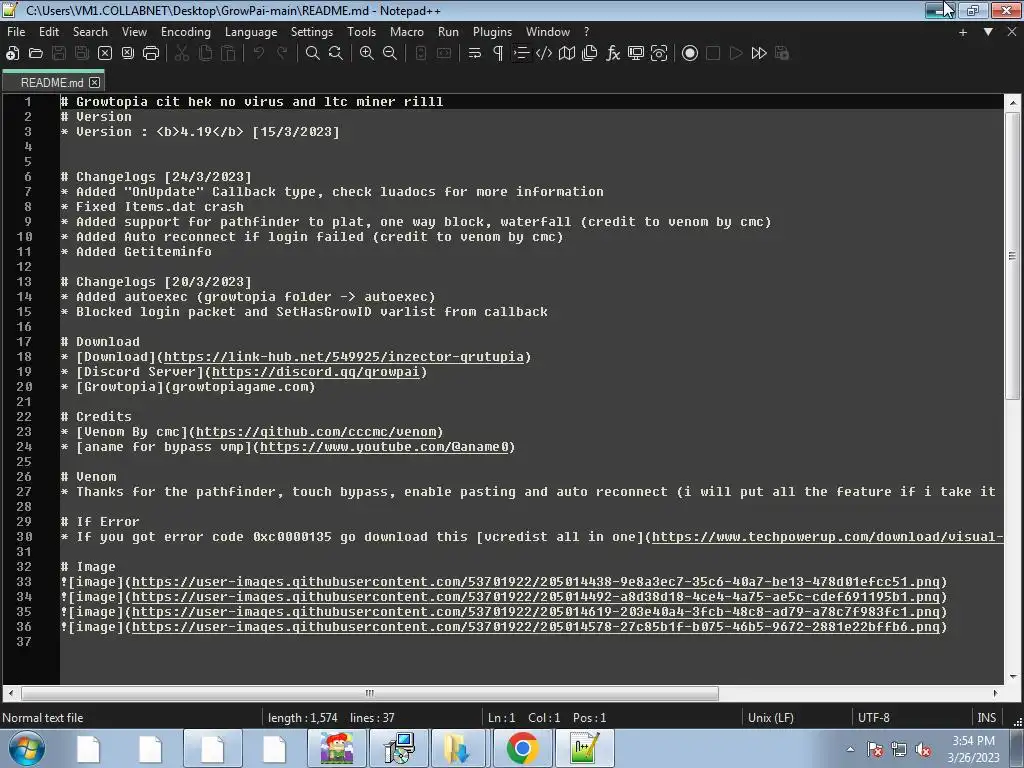Close the current file via toolbar Close icon
Image resolution: width=1024 pixels, height=768 pixels.
click(x=104, y=54)
